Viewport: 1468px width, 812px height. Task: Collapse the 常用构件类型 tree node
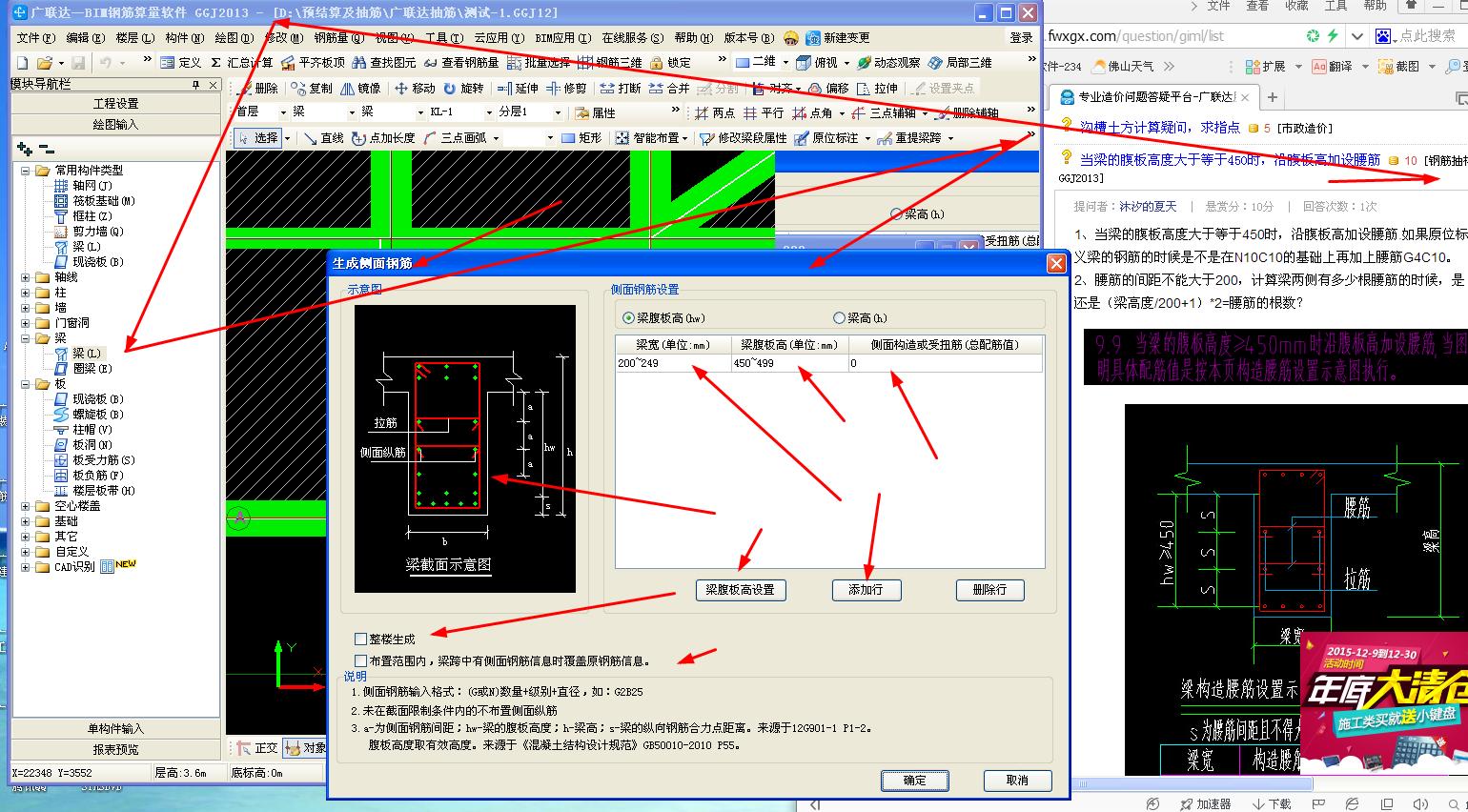click(x=25, y=171)
